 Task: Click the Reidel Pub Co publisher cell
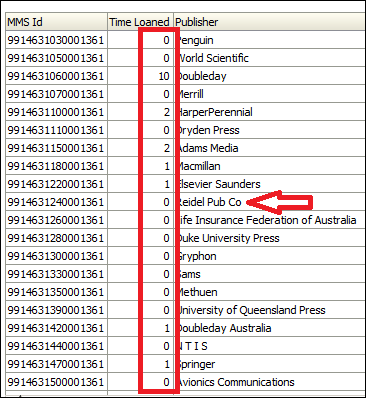click(269, 202)
